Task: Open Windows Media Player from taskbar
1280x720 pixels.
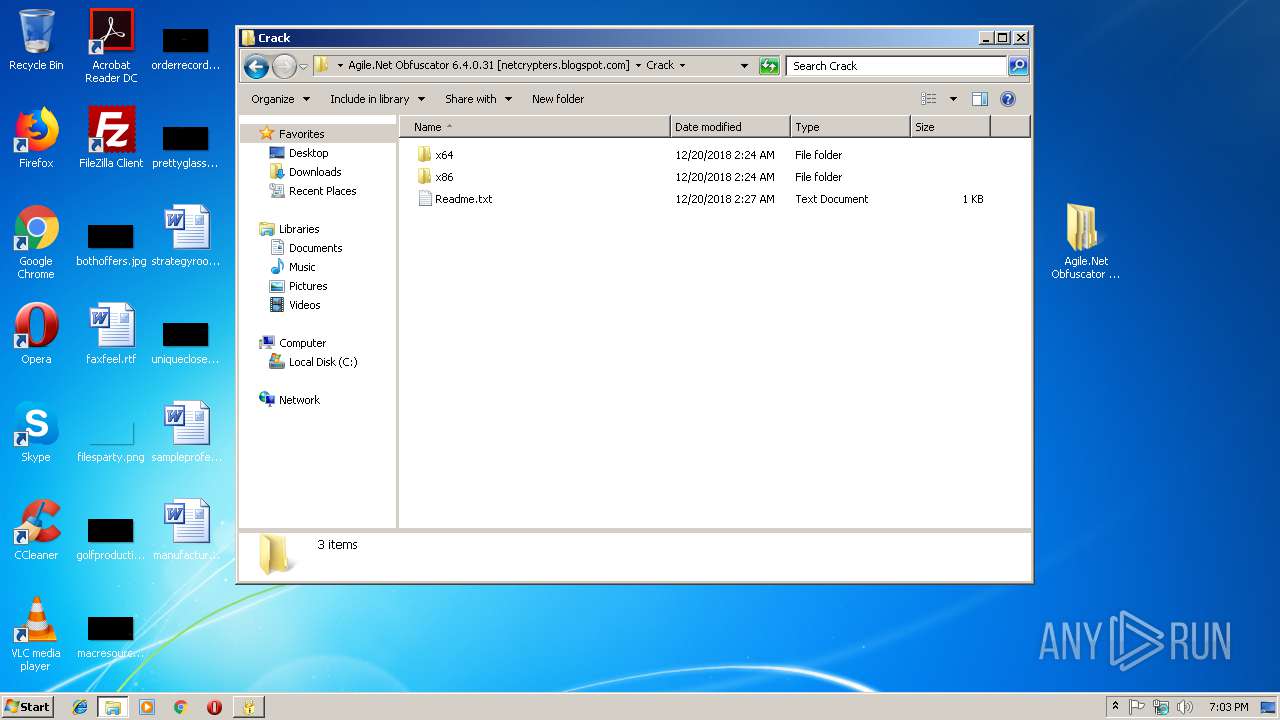Action: coord(147,707)
